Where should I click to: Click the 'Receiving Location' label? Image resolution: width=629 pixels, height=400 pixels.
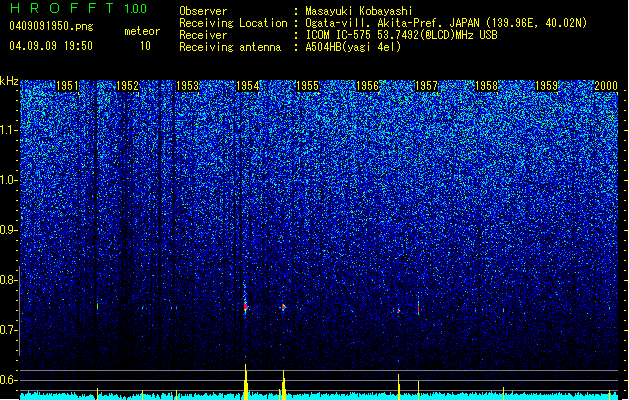point(233,23)
